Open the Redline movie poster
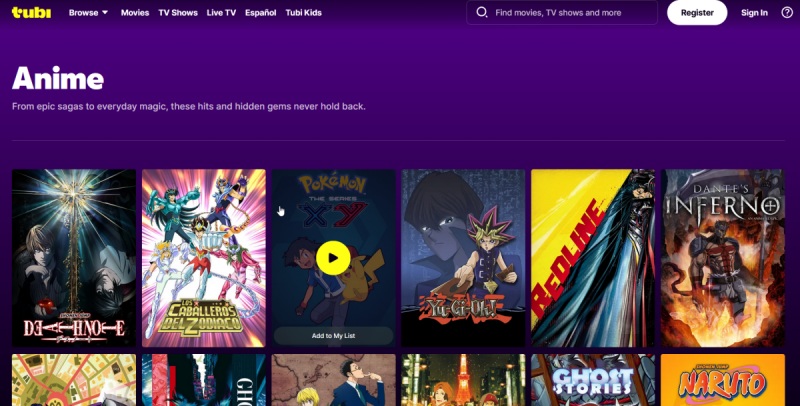 click(593, 258)
